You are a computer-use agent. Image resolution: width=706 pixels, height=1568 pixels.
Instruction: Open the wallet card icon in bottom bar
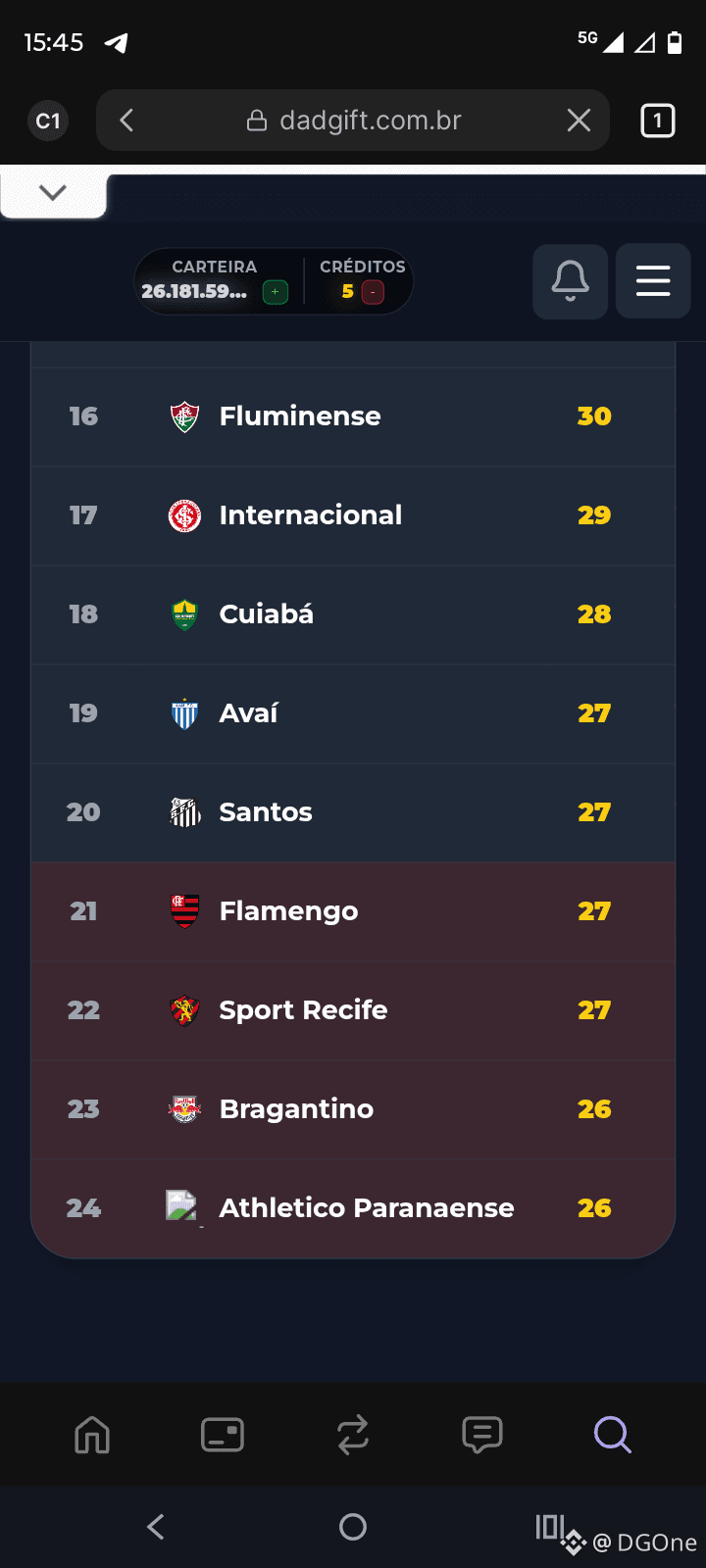click(x=223, y=1435)
